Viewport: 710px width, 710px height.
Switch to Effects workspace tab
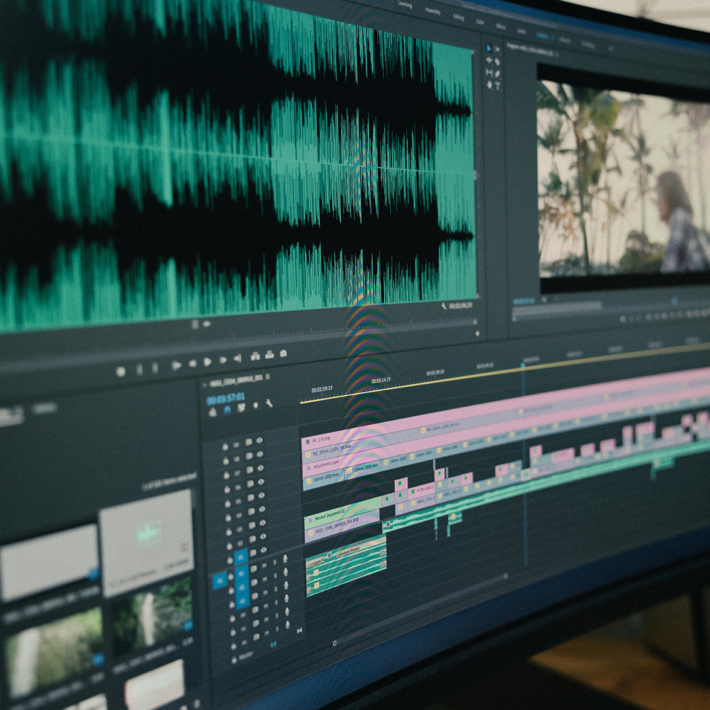[501, 27]
